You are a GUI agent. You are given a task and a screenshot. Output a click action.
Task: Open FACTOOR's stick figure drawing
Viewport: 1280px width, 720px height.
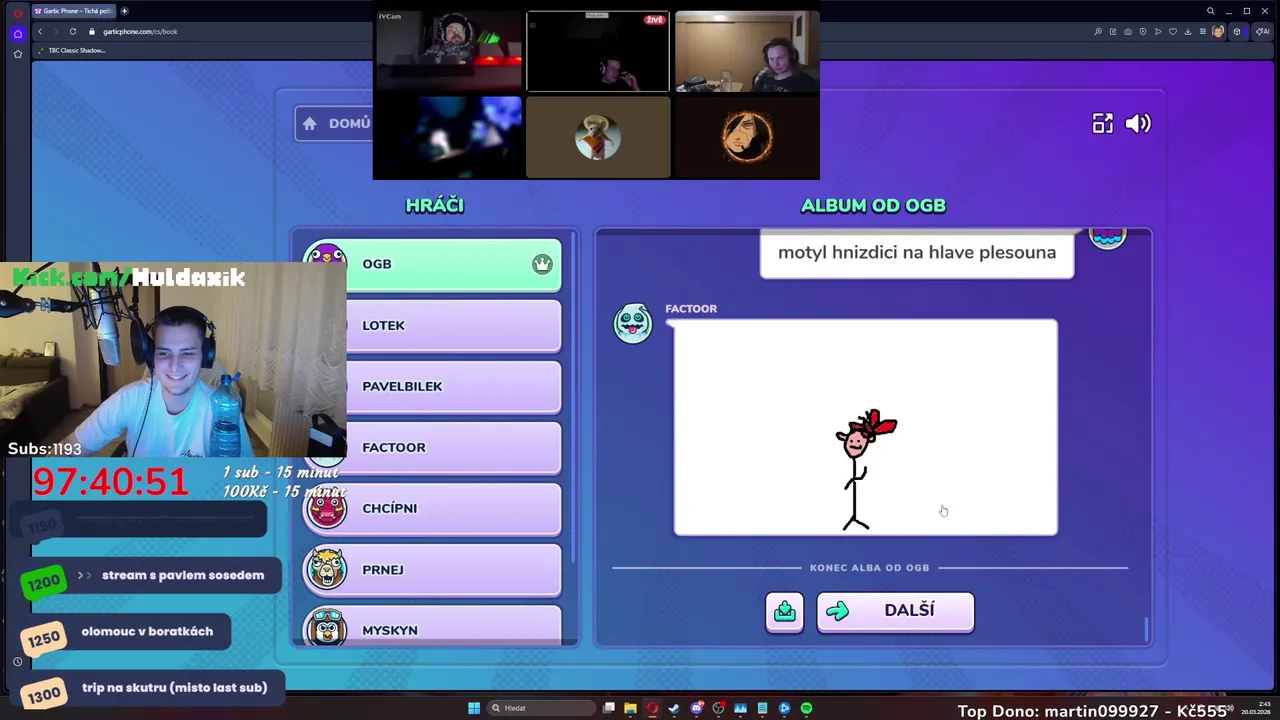coord(865,427)
